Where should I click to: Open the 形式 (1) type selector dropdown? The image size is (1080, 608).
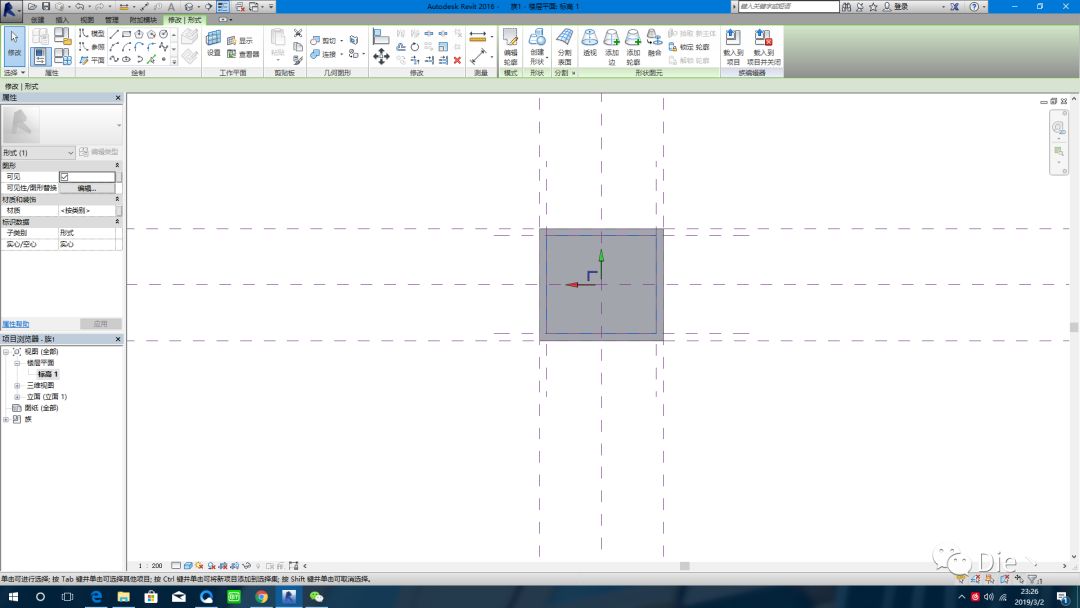38,152
